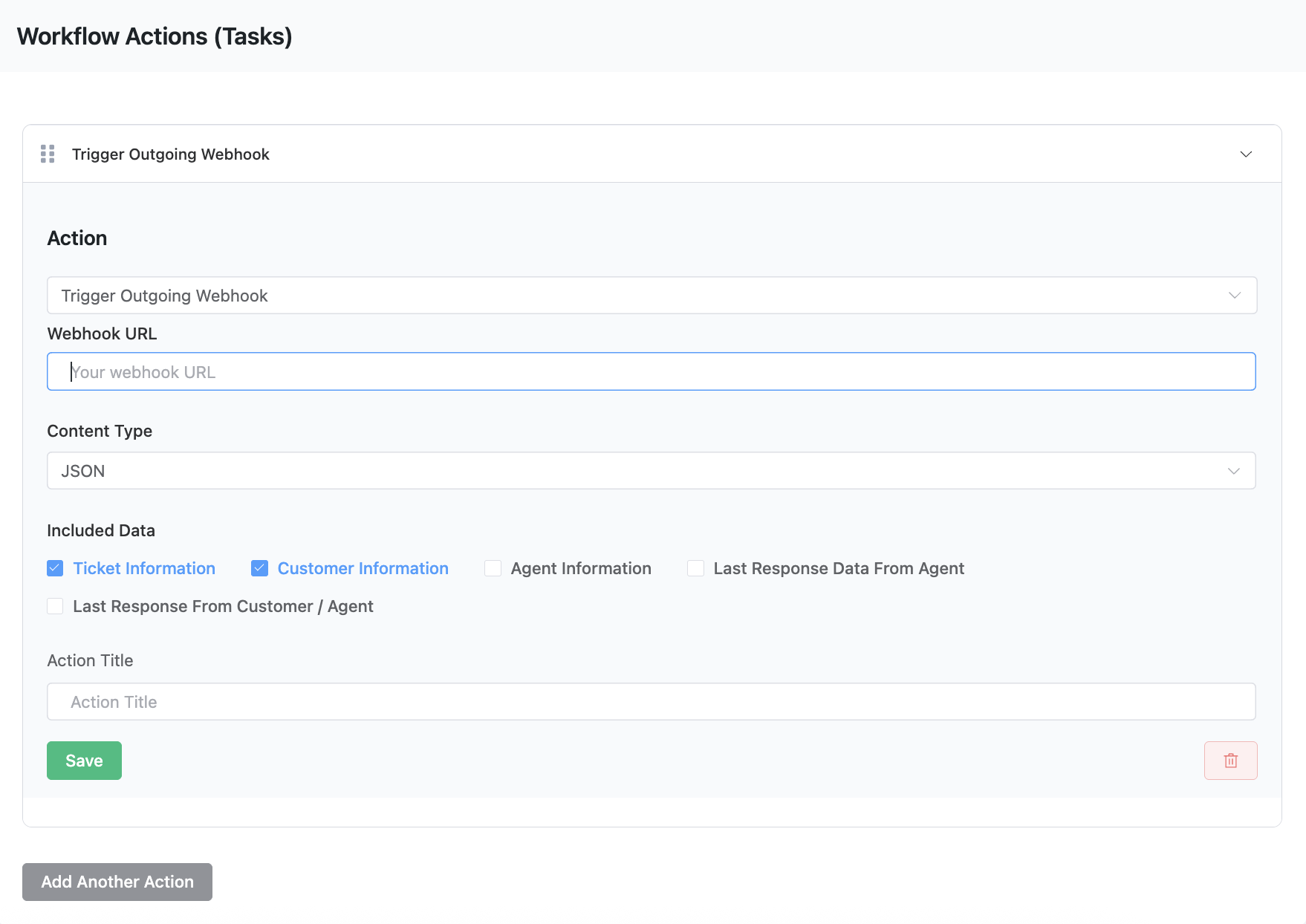This screenshot has width=1306, height=924.
Task: Click into the Webhook URL field
Action: pos(651,371)
